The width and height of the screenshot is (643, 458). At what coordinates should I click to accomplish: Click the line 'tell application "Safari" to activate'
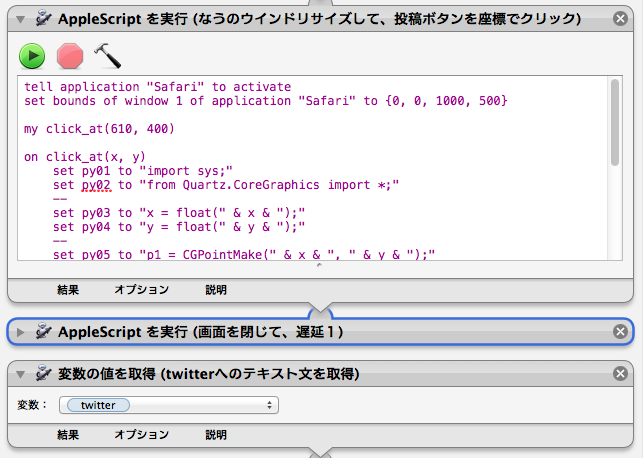157,87
